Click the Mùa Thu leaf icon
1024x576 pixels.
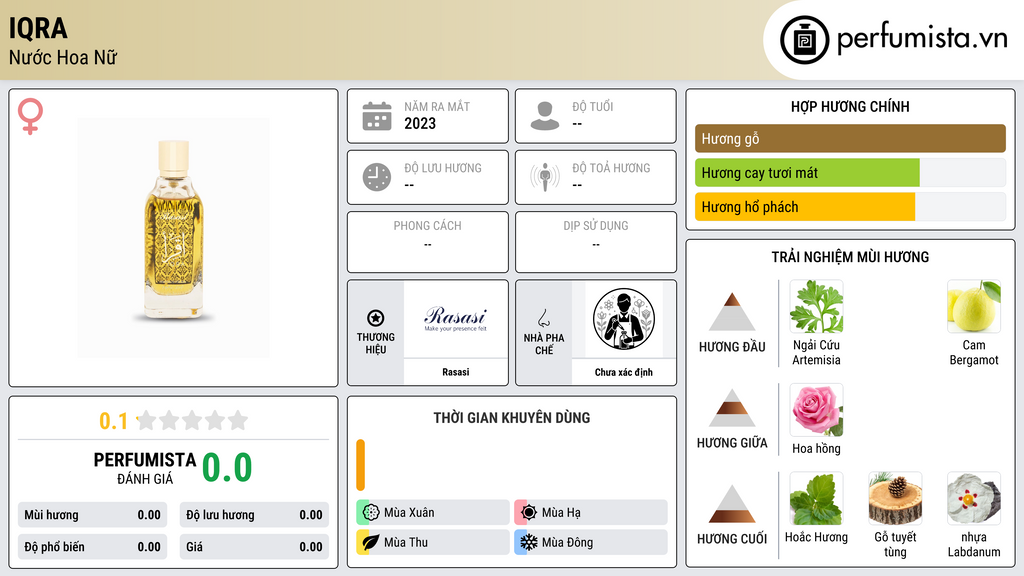click(371, 542)
